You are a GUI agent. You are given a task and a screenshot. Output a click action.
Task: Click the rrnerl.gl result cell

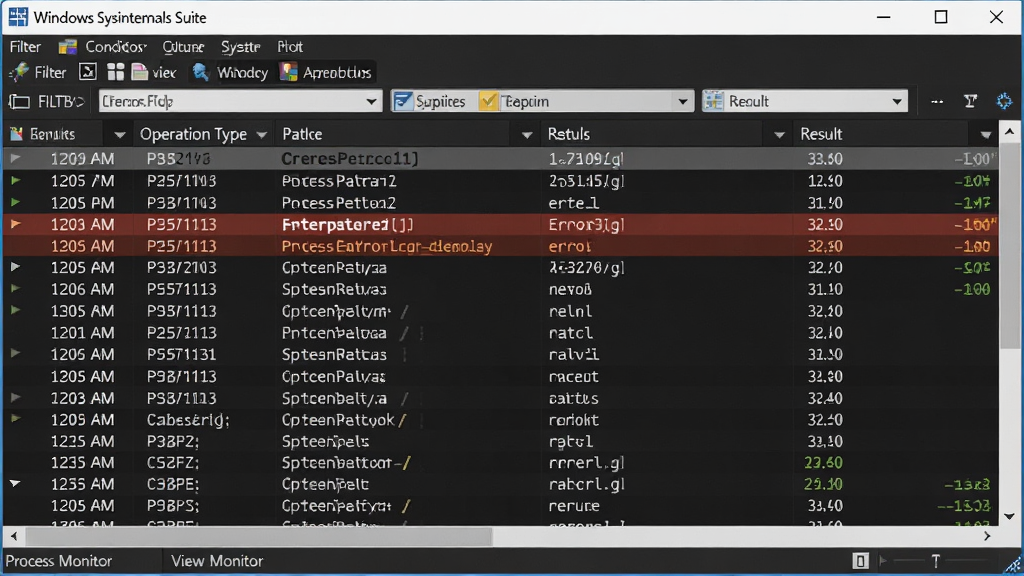pyautogui.click(x=586, y=462)
